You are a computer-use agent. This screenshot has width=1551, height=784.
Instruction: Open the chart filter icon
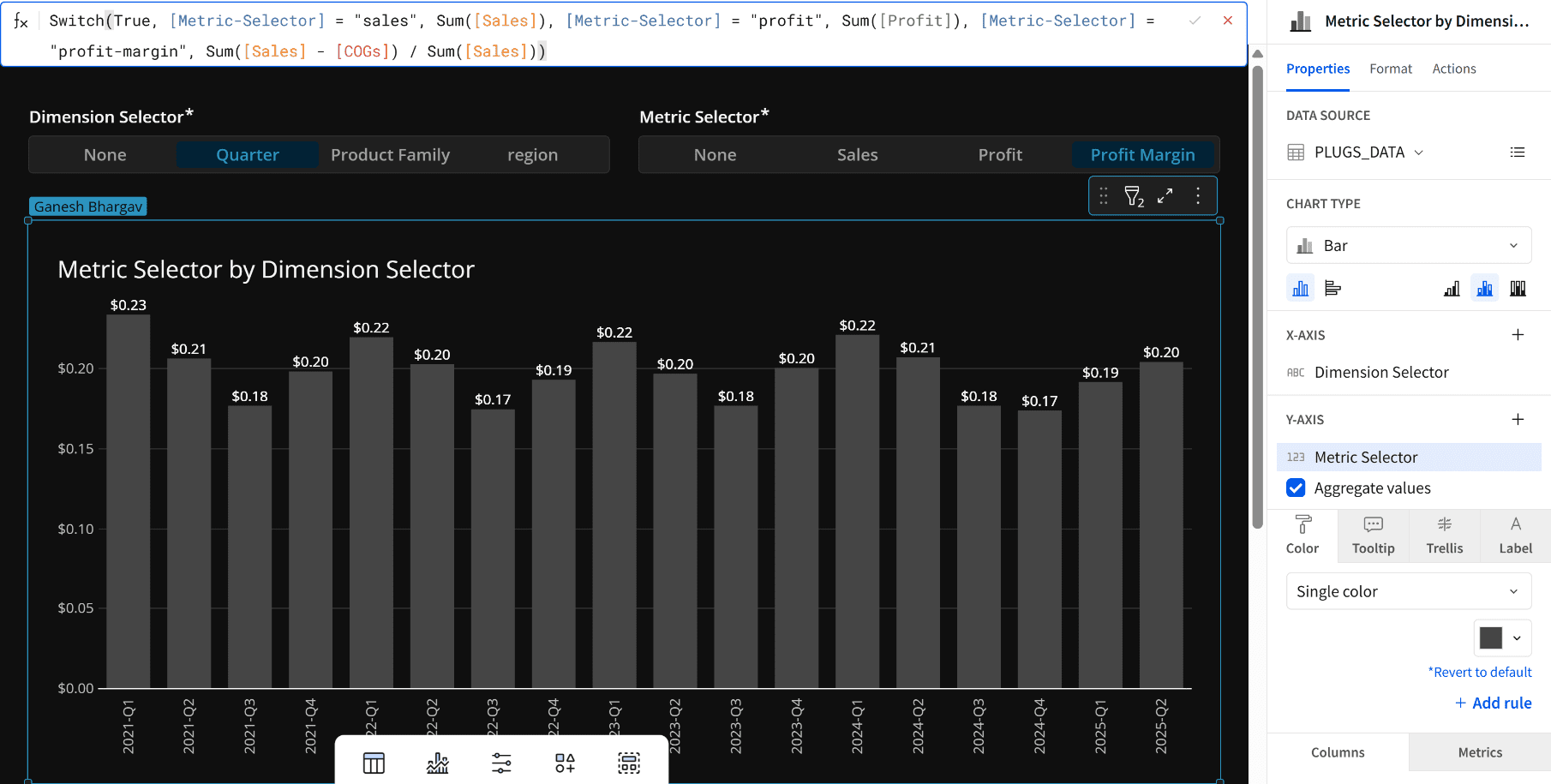pyautogui.click(x=1134, y=196)
